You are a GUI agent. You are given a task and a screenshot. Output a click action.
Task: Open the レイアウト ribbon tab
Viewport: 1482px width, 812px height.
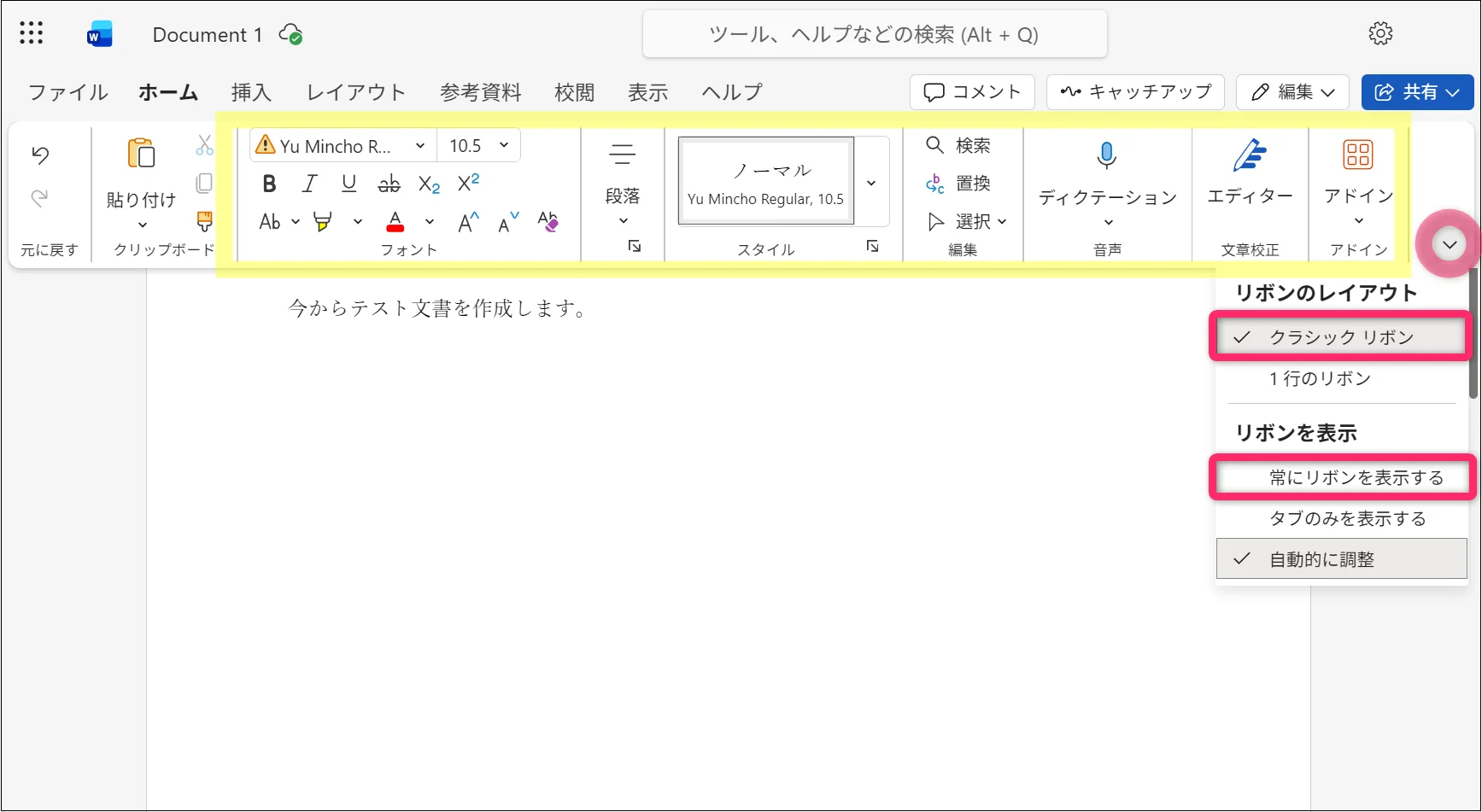355,92
